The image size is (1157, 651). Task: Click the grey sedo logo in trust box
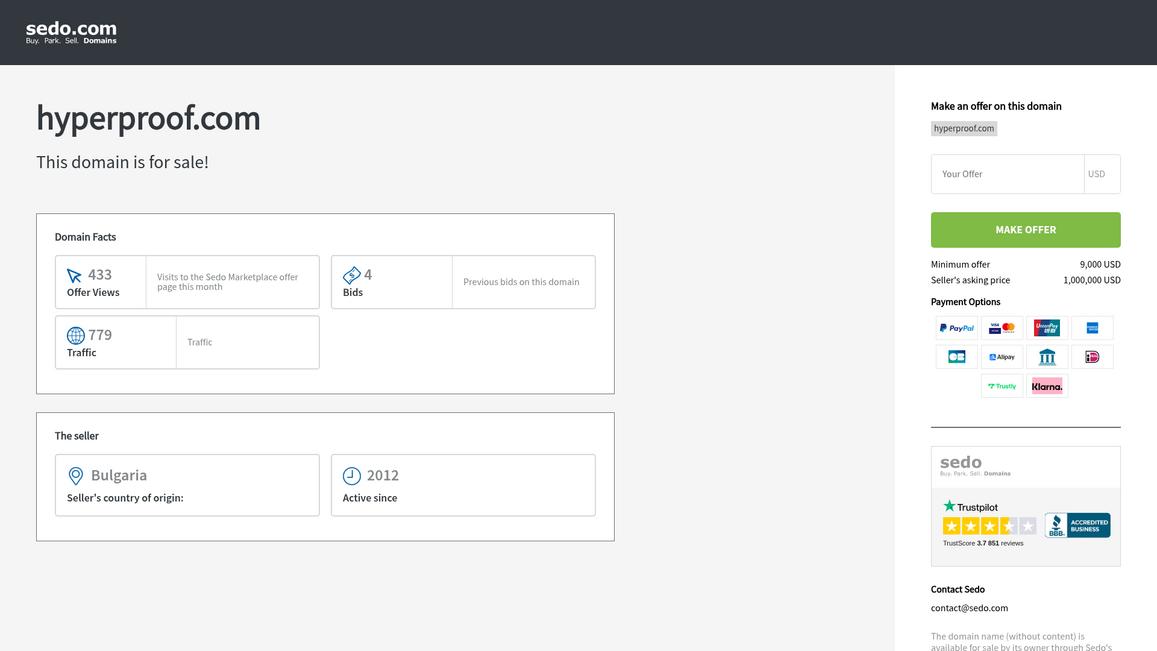click(975, 466)
